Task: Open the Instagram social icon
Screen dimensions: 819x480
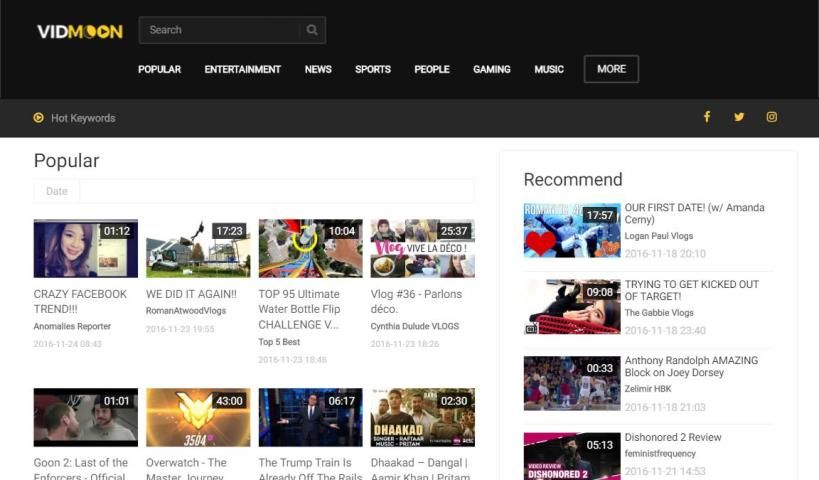Action: click(x=772, y=117)
